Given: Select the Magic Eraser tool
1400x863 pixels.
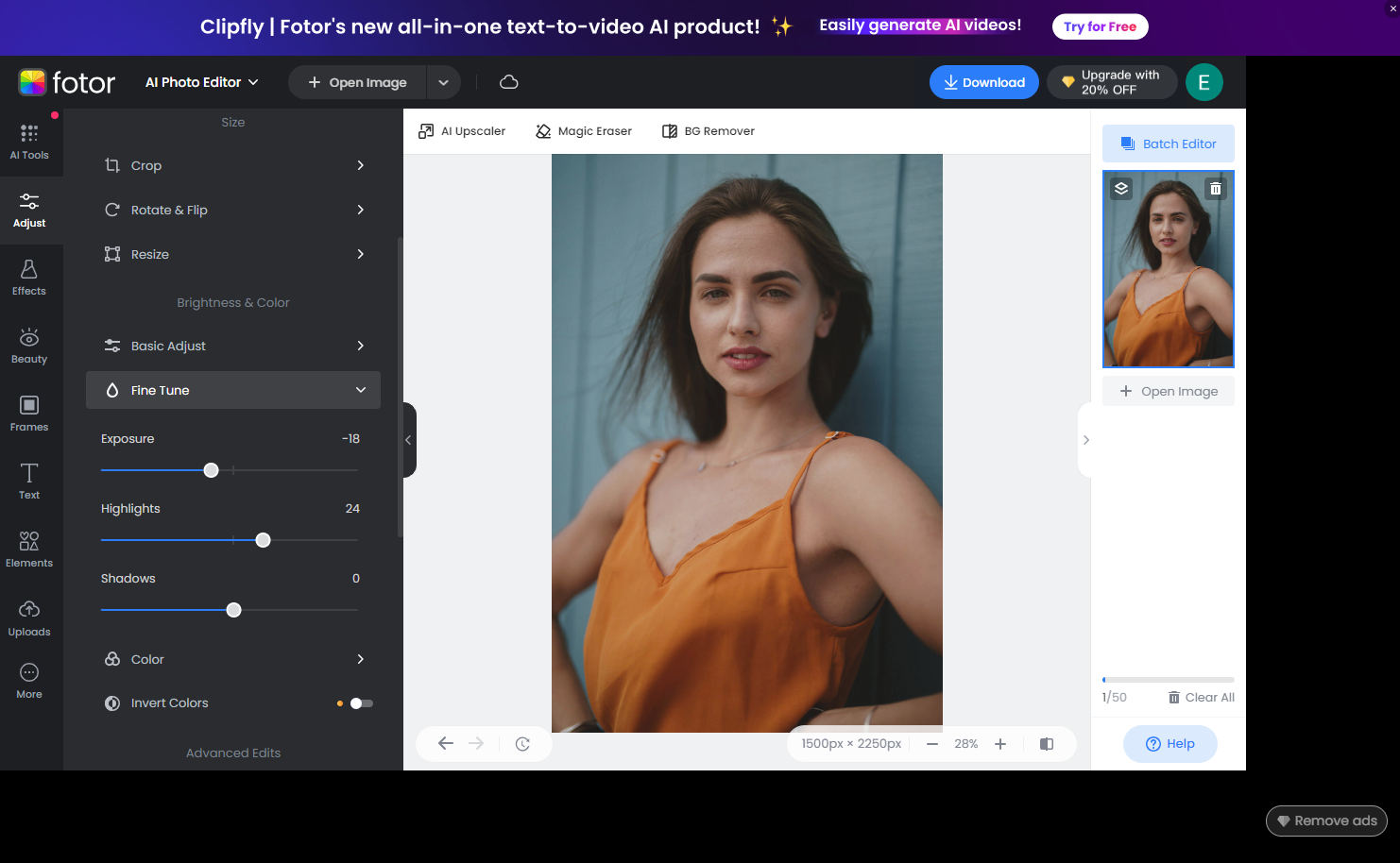Looking at the screenshot, I should point(583,130).
